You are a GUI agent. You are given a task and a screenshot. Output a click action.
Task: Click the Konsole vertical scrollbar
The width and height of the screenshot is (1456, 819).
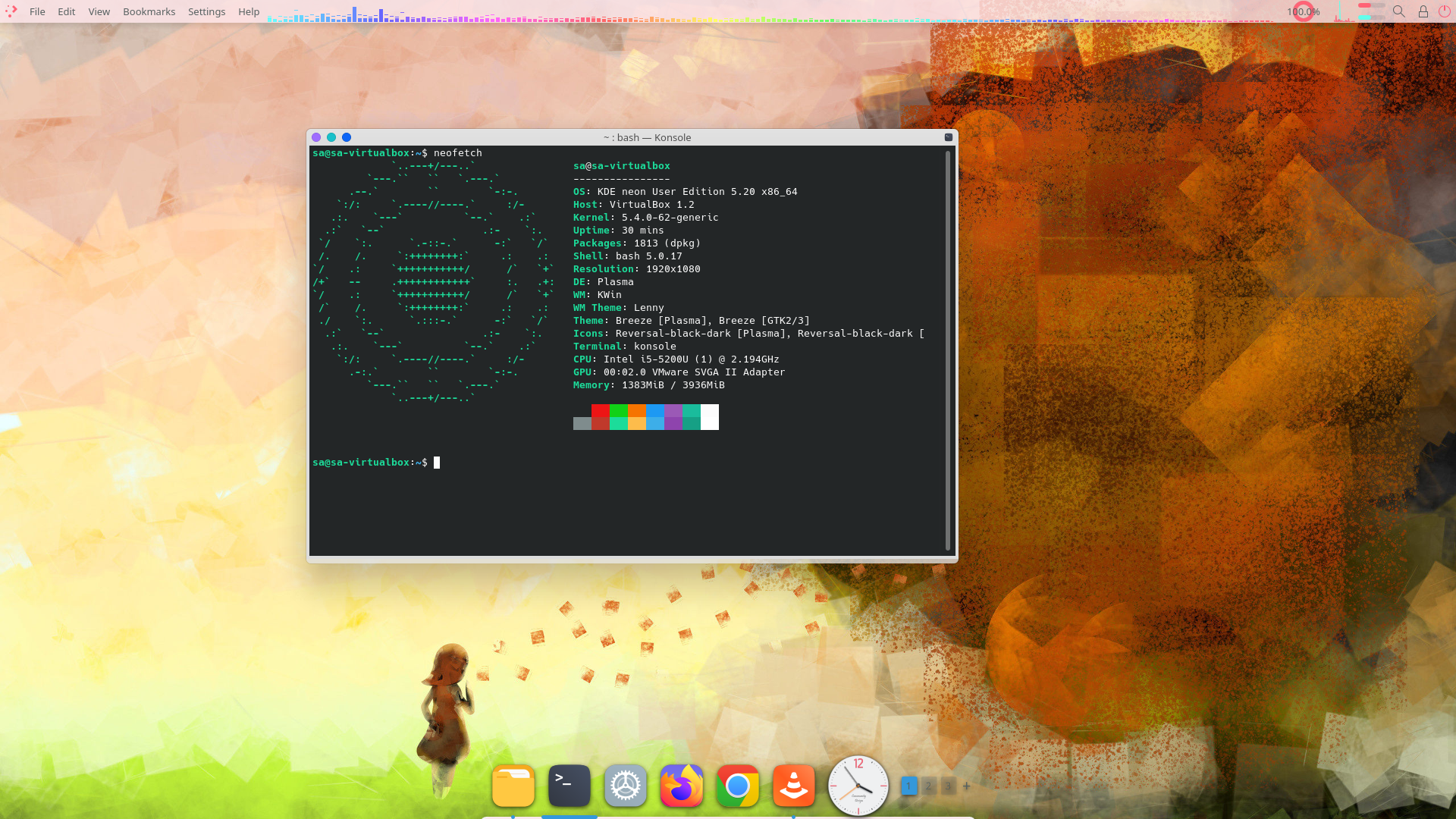point(948,349)
